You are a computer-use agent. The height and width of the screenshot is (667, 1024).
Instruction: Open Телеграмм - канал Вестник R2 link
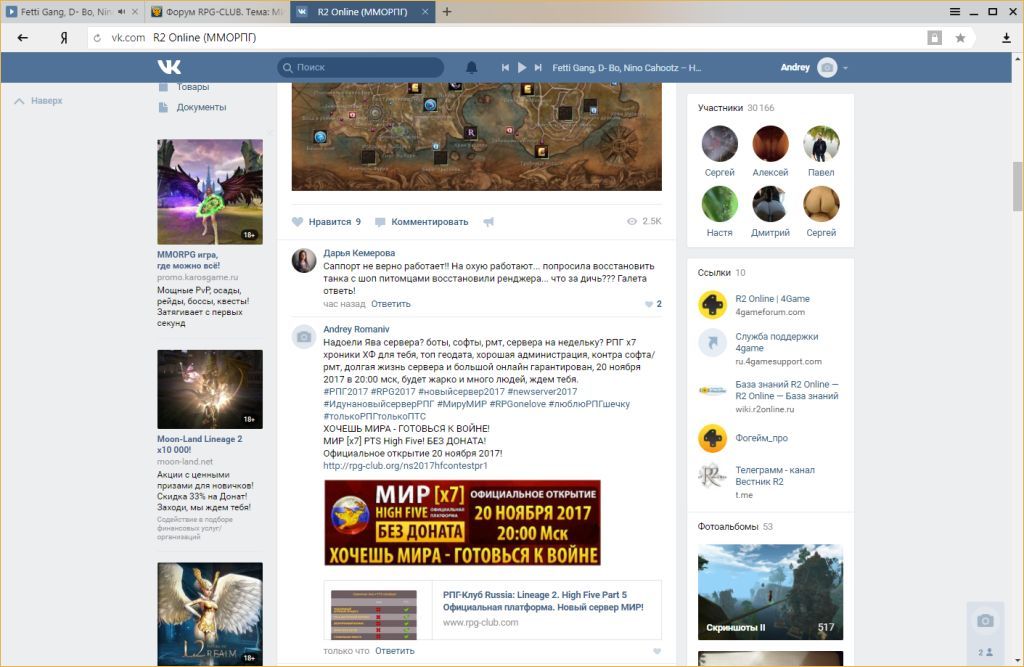(775, 476)
